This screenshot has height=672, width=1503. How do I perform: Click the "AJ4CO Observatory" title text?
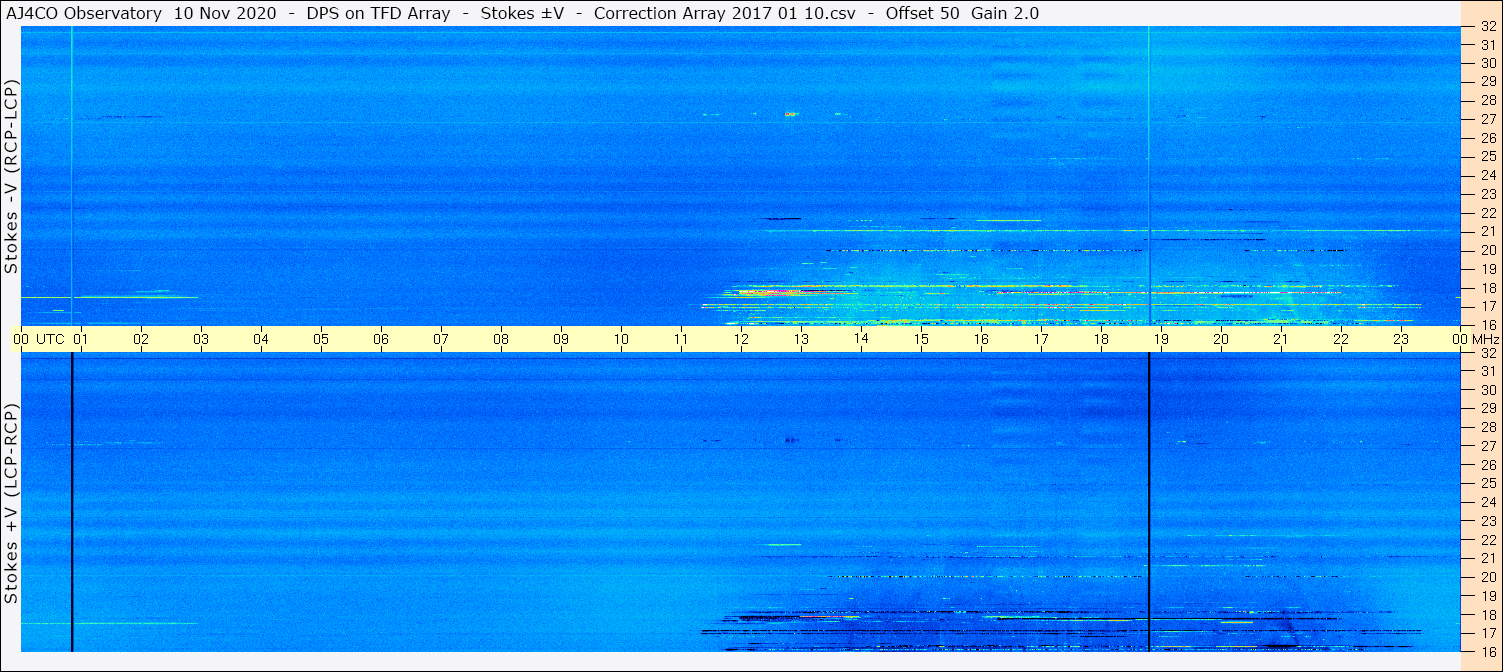(84, 13)
